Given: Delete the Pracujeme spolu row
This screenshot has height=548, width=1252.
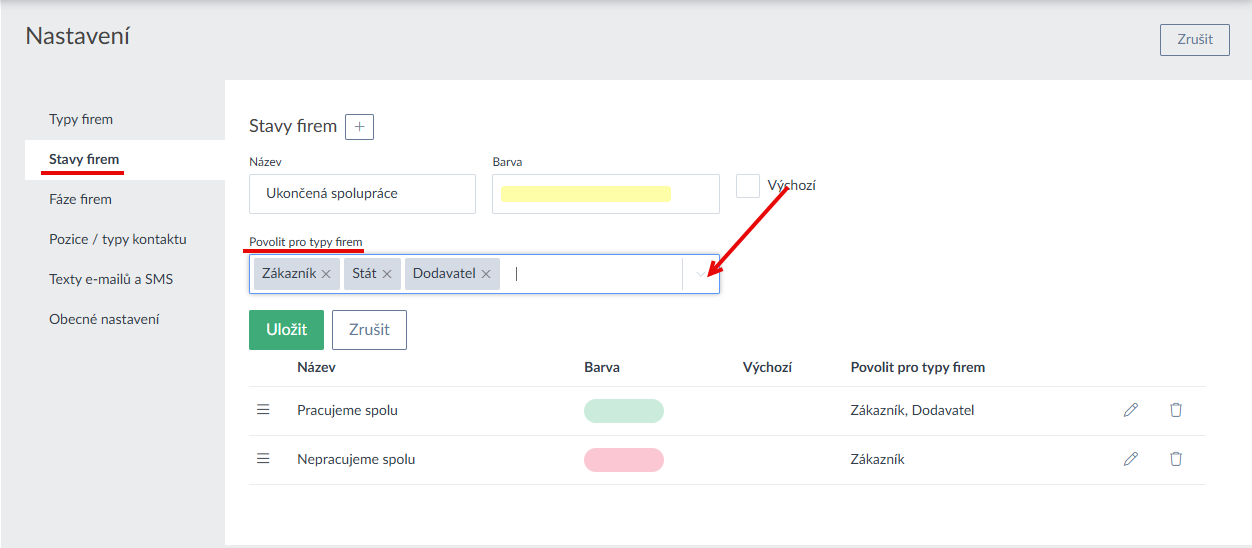Looking at the screenshot, I should [1176, 410].
